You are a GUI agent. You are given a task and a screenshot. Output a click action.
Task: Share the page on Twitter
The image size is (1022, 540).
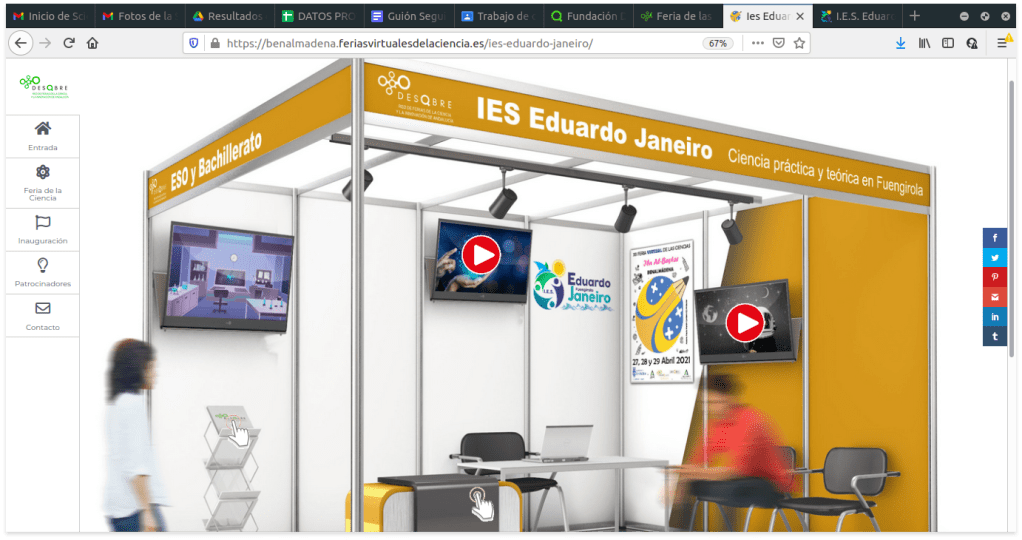click(x=995, y=257)
